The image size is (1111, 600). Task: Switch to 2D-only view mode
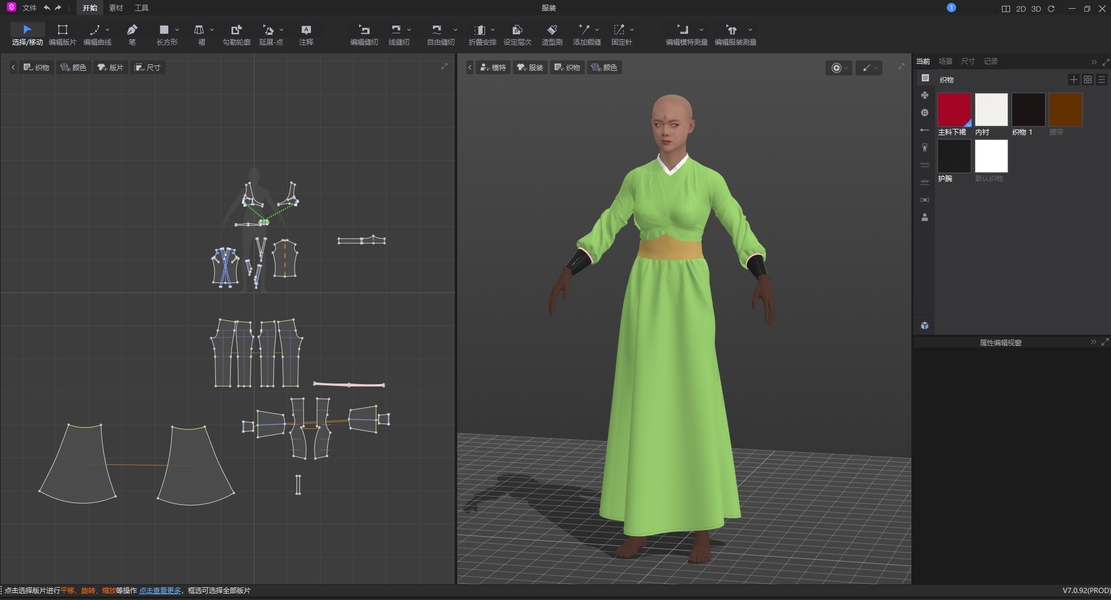pos(1021,8)
